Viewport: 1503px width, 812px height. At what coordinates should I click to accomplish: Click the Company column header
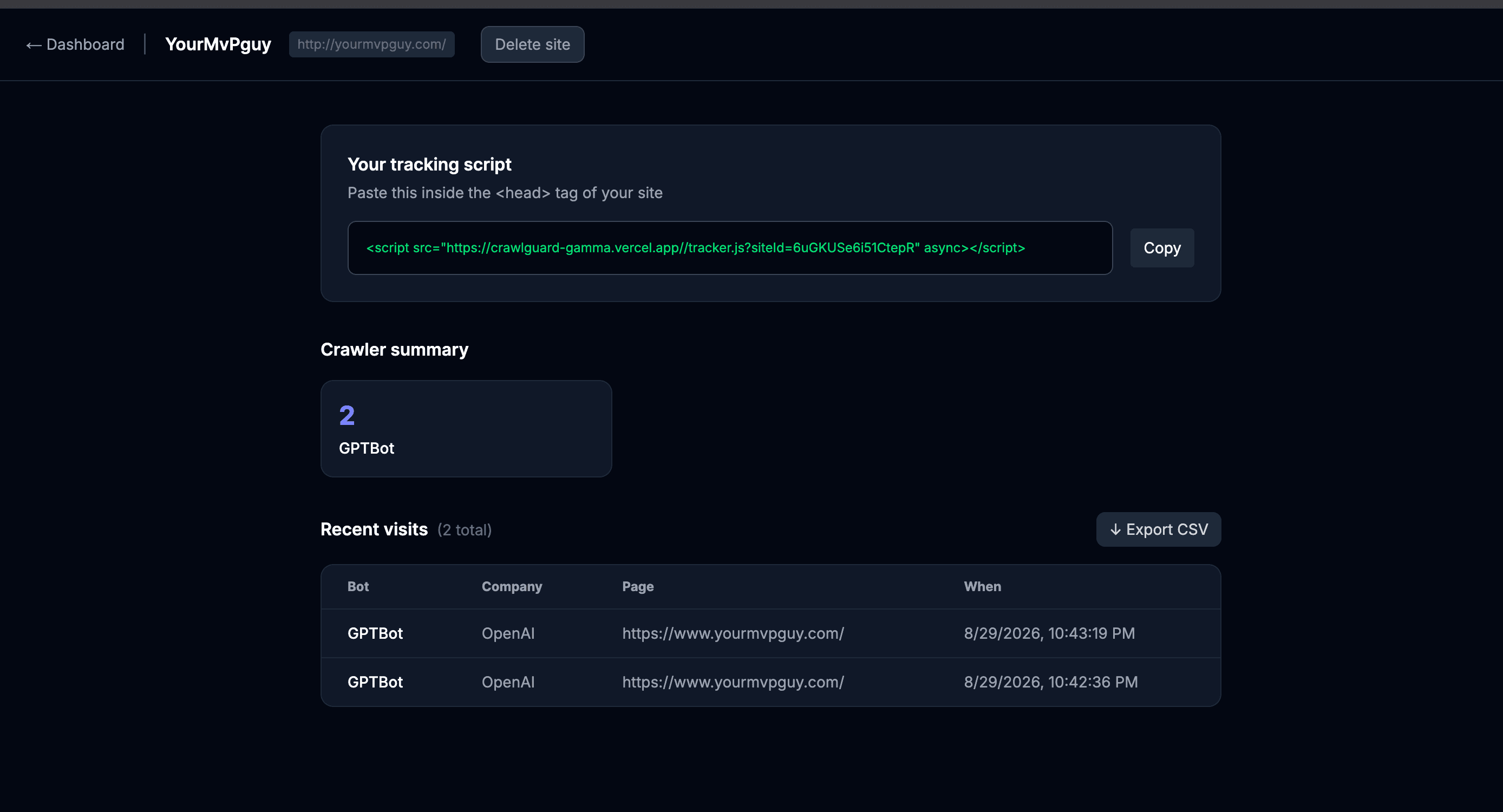click(x=512, y=586)
